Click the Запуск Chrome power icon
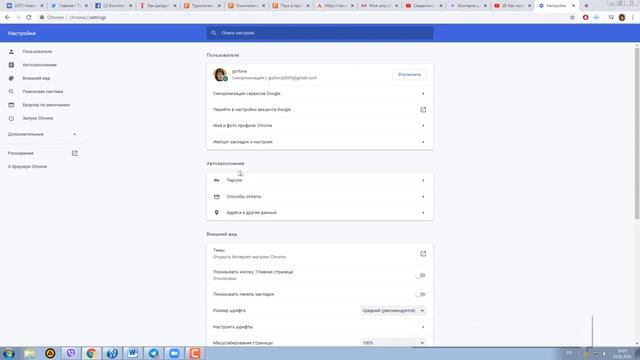 pos(11,118)
